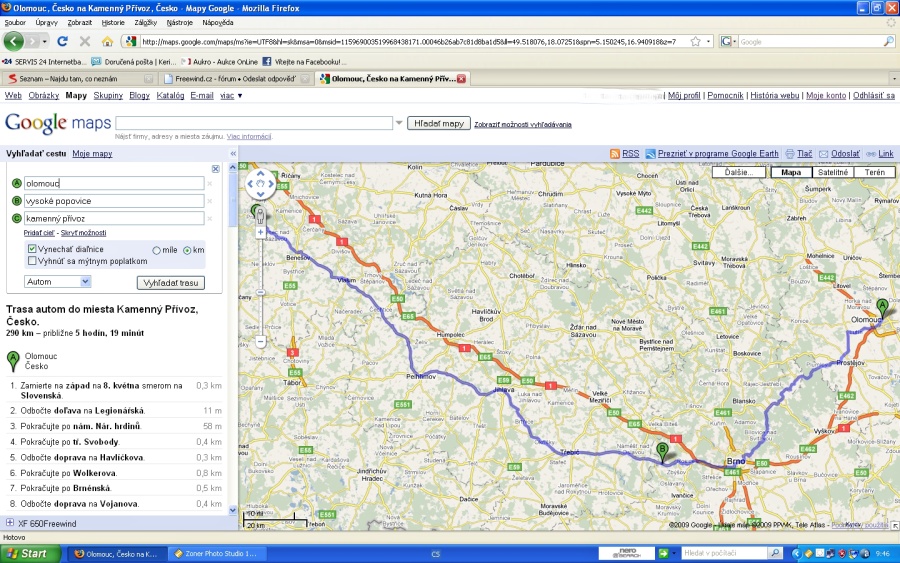Select the míle radio button

click(156, 250)
